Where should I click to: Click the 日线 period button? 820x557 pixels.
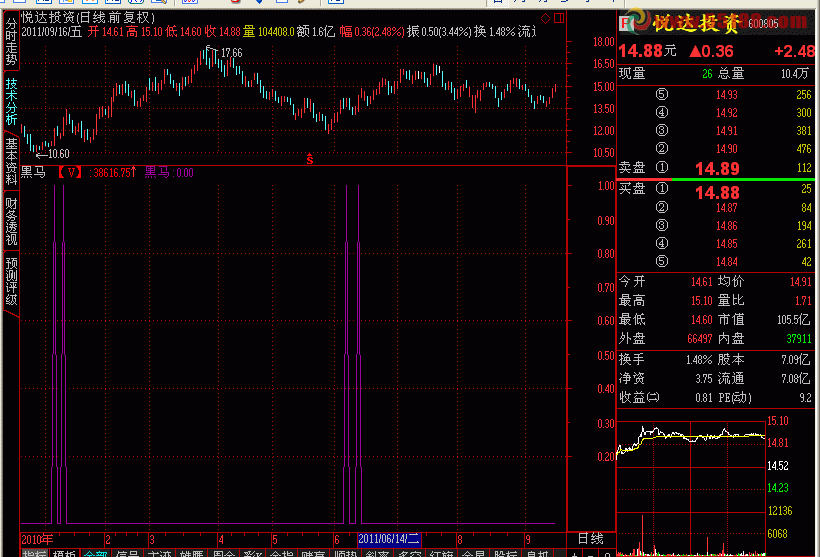click(590, 539)
